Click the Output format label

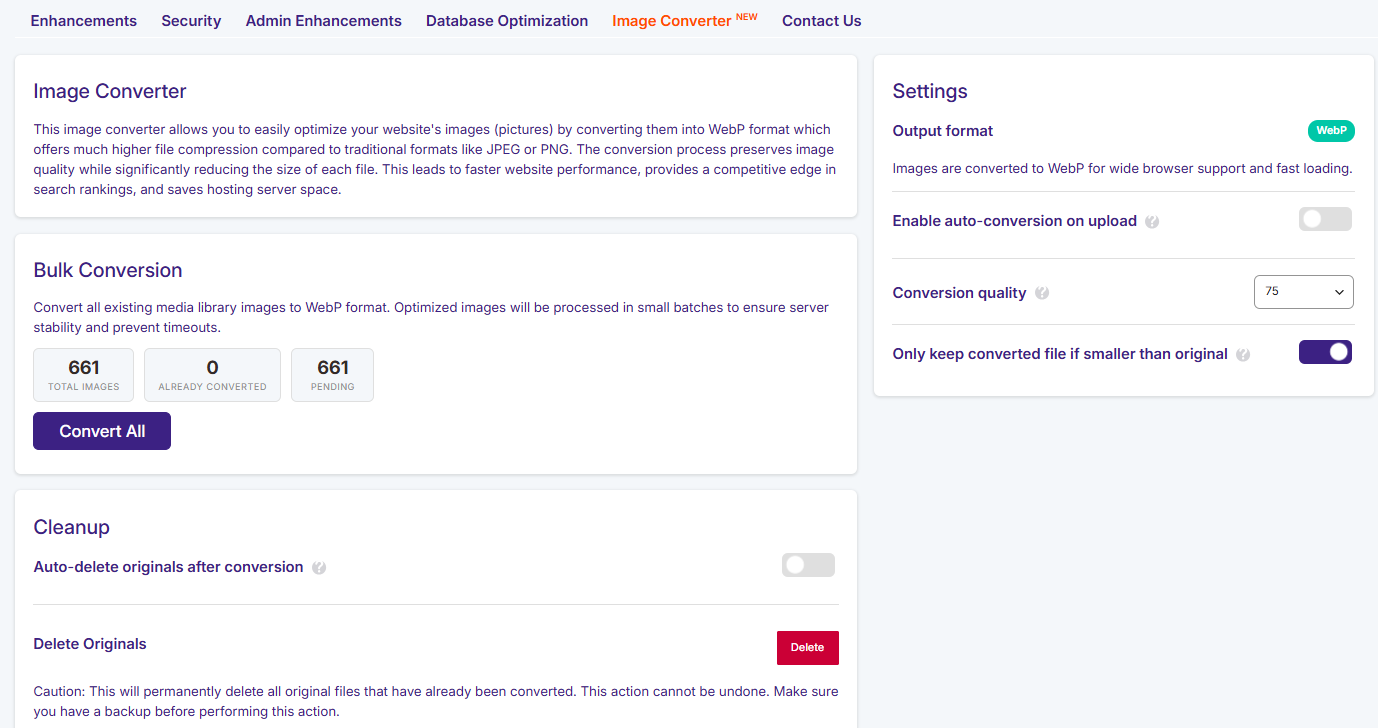point(943,131)
